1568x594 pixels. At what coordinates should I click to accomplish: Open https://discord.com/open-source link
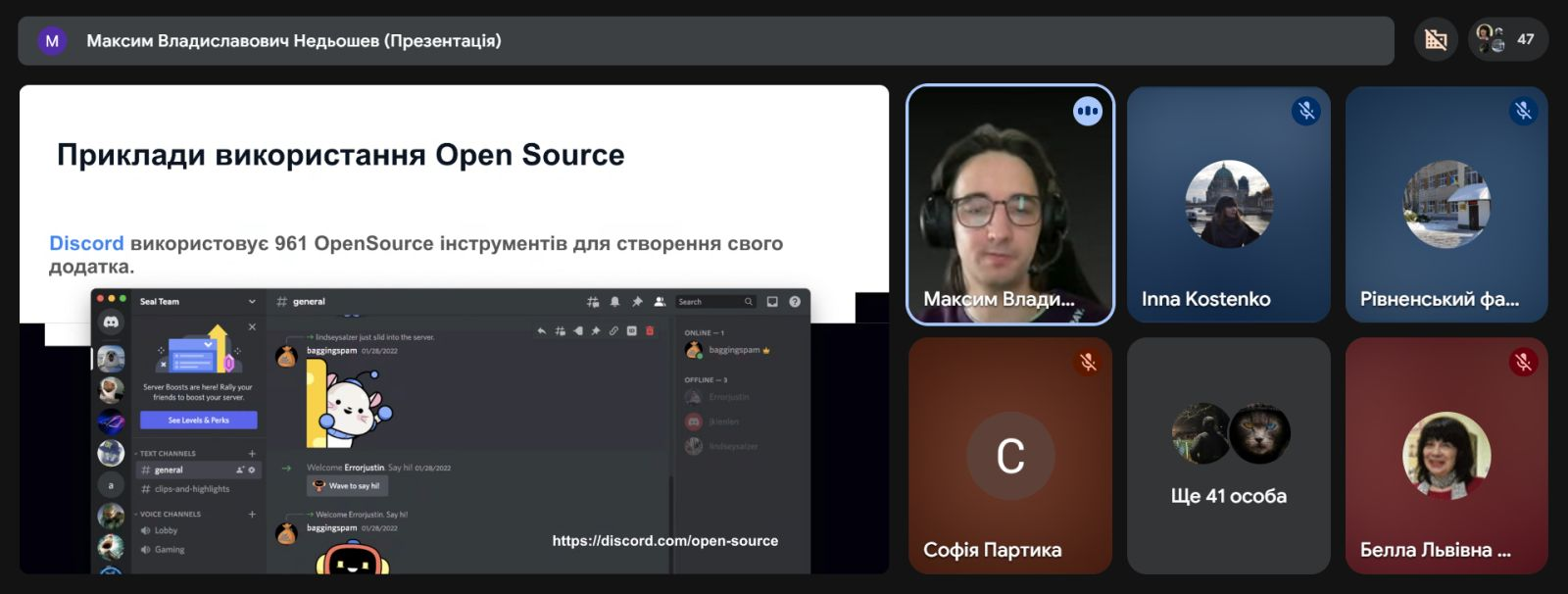664,540
